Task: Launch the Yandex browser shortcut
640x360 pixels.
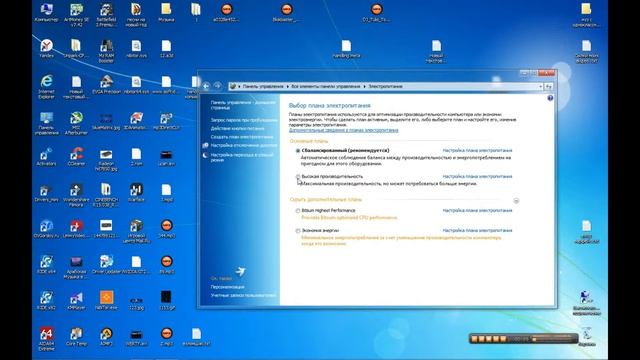Action: (x=46, y=48)
